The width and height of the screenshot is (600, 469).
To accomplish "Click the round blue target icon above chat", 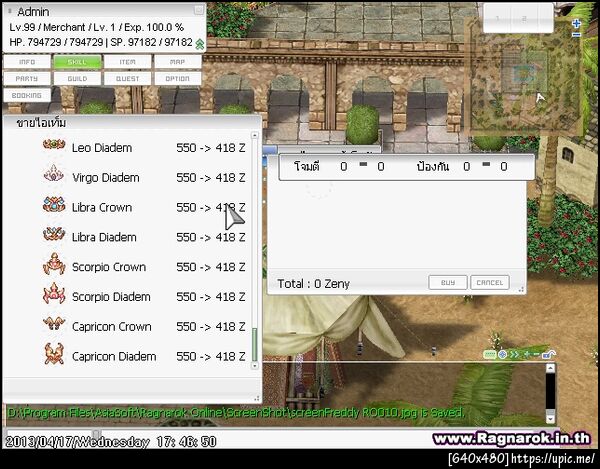I will coord(502,355).
